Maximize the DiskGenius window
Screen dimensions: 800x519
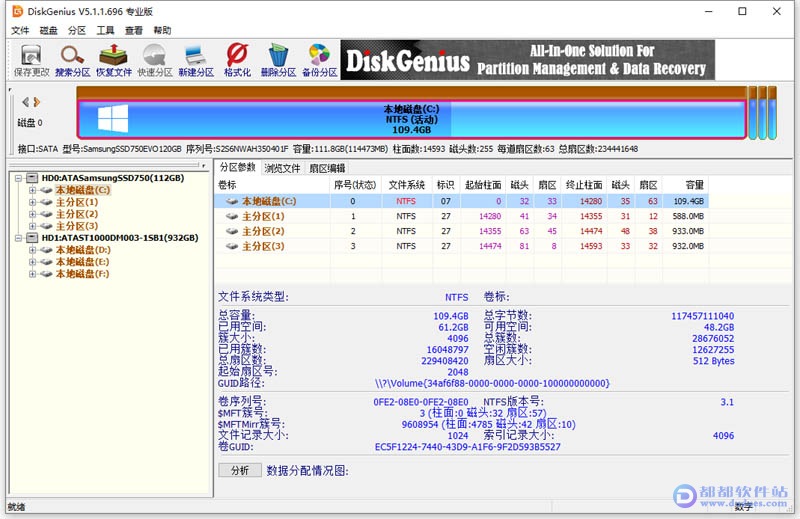click(x=742, y=11)
